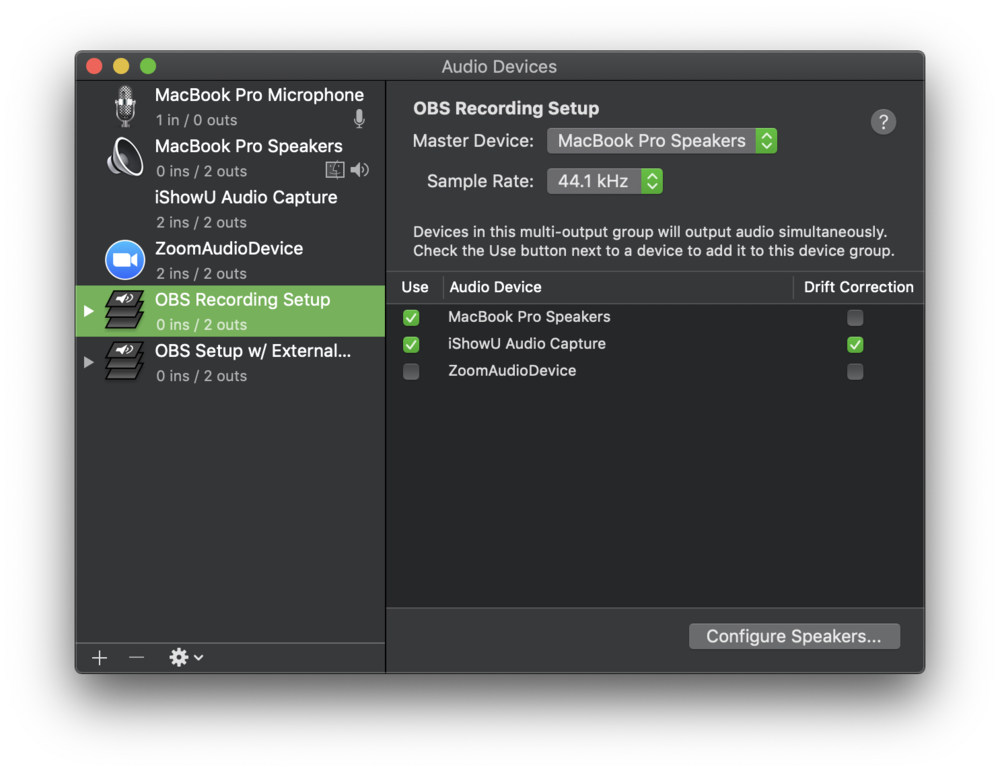
Task: Select OBS Setup w/ External device entry
Action: 230,362
